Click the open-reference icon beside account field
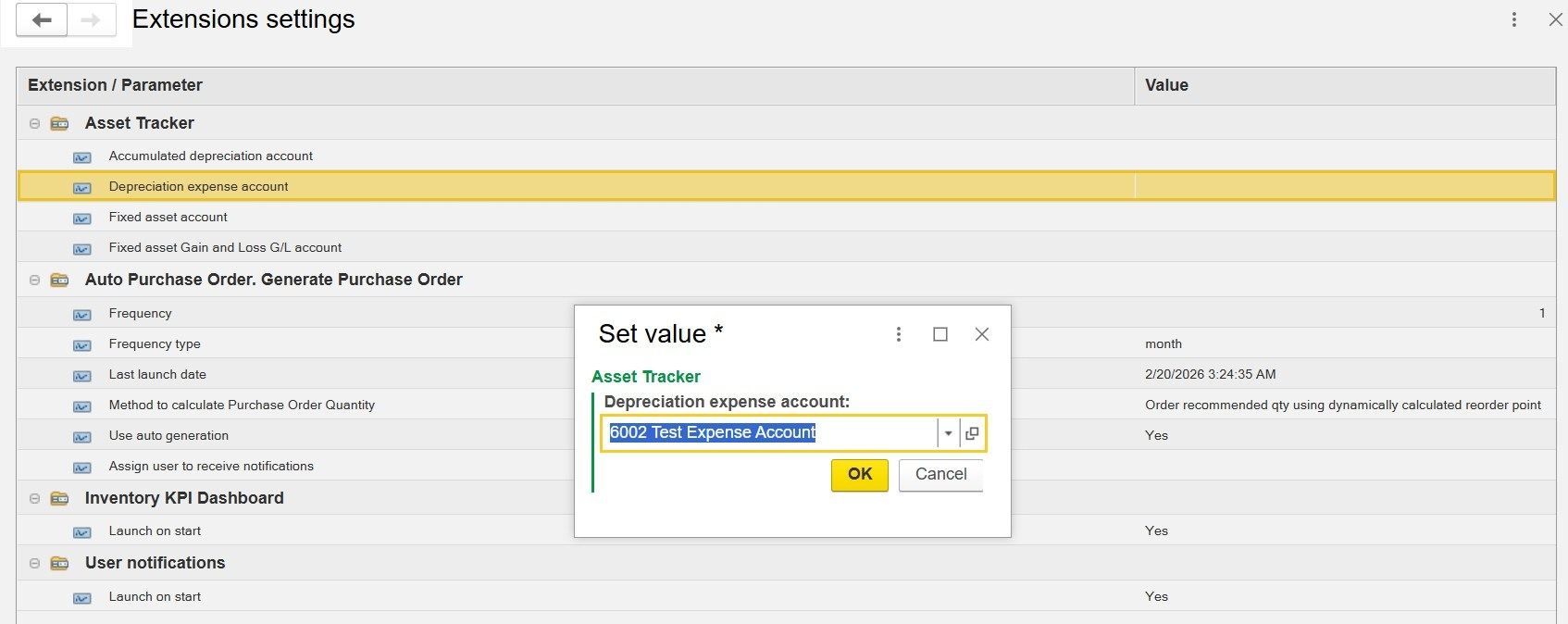The image size is (1568, 624). (x=972, y=433)
